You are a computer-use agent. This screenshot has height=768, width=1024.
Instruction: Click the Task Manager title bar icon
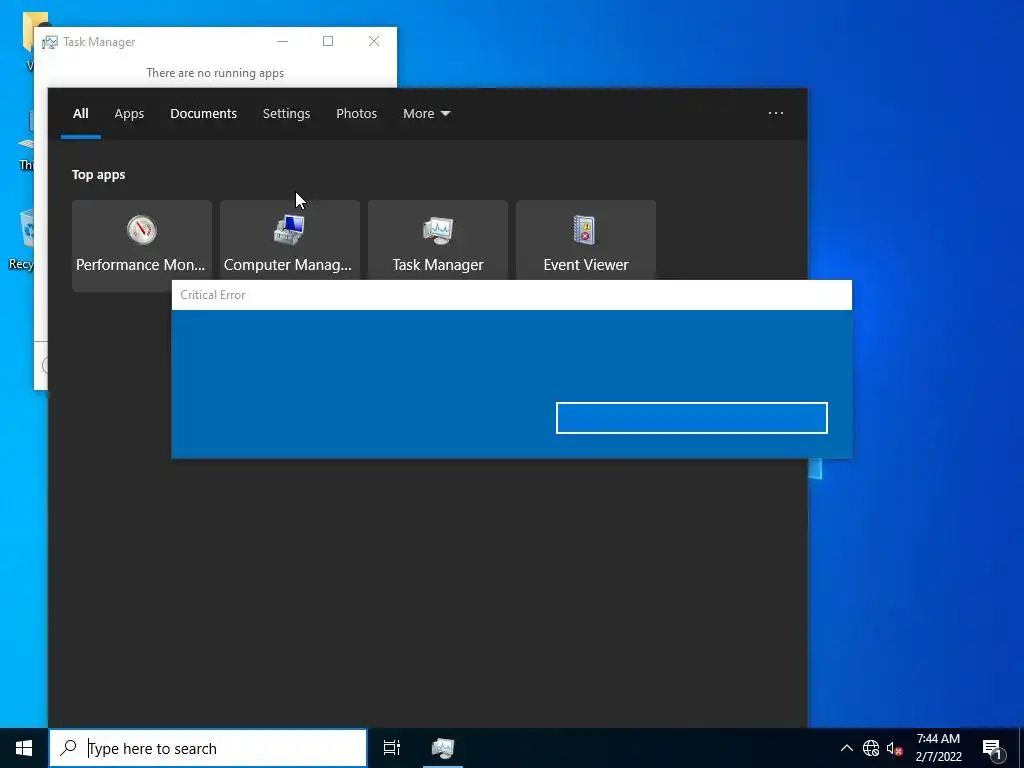(x=50, y=42)
